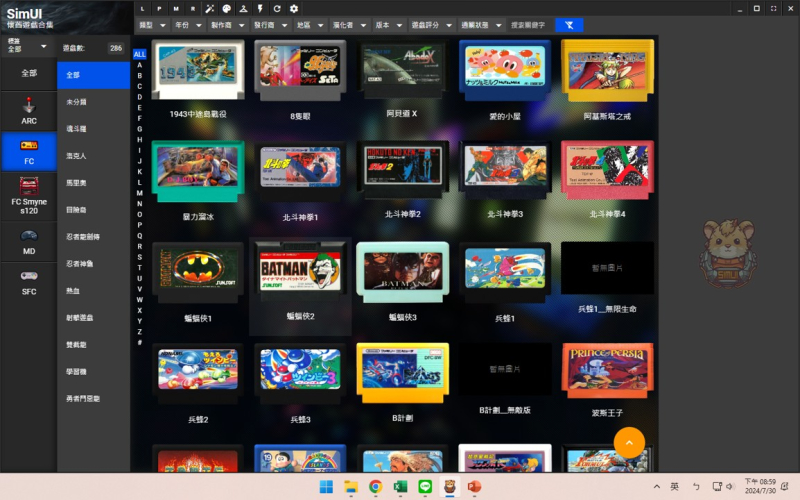800x500 pixels.
Task: Click the keyword search field
Action: (x=530, y=25)
